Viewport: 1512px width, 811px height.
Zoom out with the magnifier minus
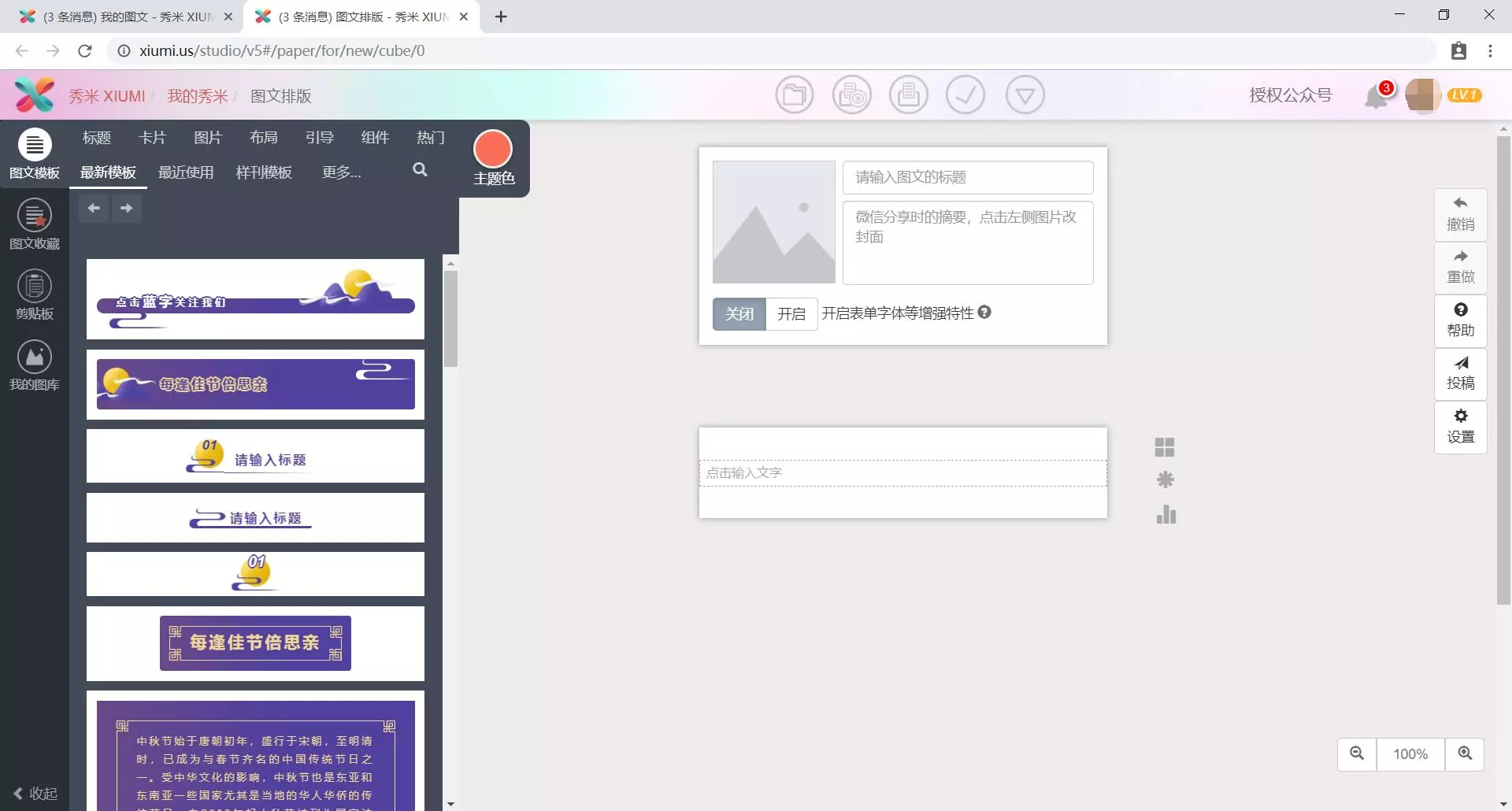click(x=1357, y=754)
